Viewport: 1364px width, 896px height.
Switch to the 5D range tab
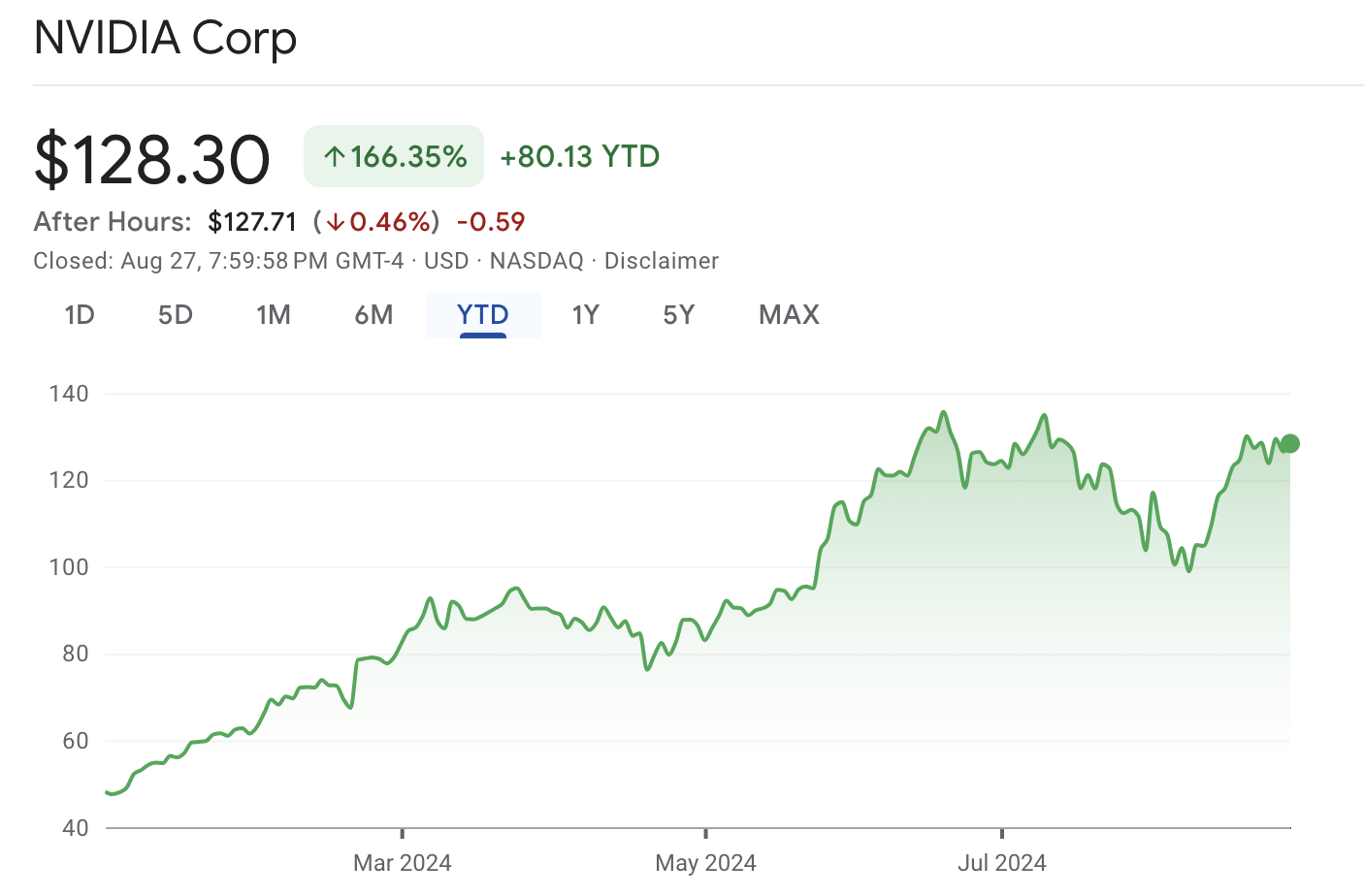coord(176,315)
